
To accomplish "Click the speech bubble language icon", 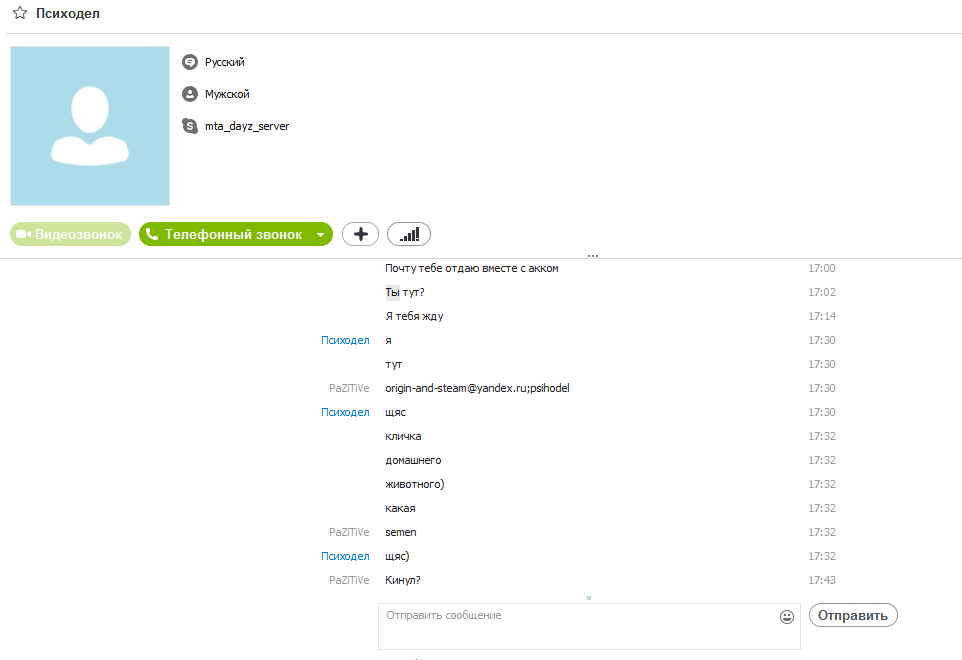I will 190,62.
